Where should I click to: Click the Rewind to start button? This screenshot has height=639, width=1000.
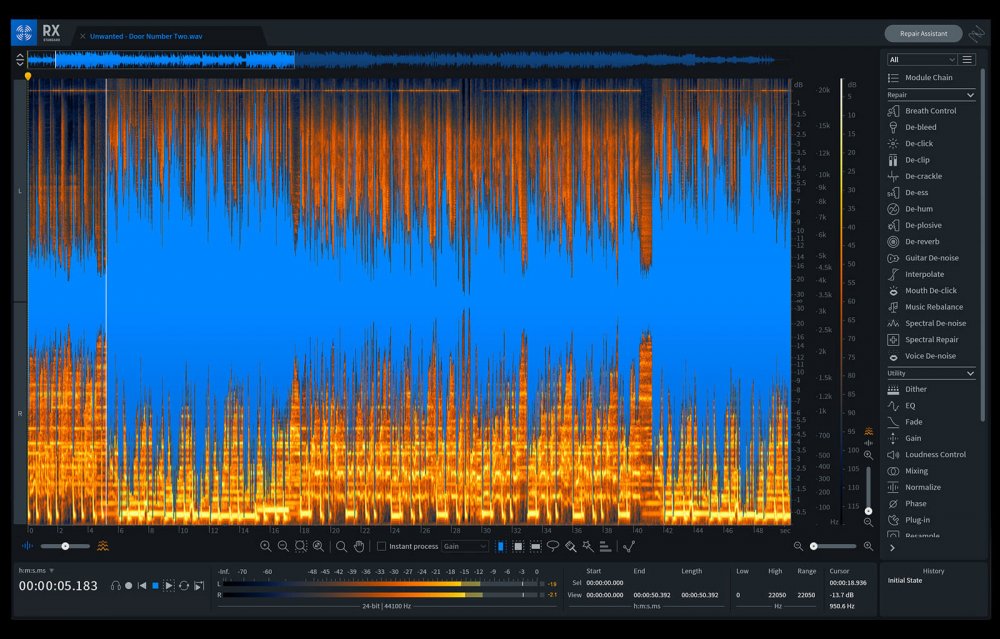pos(142,585)
